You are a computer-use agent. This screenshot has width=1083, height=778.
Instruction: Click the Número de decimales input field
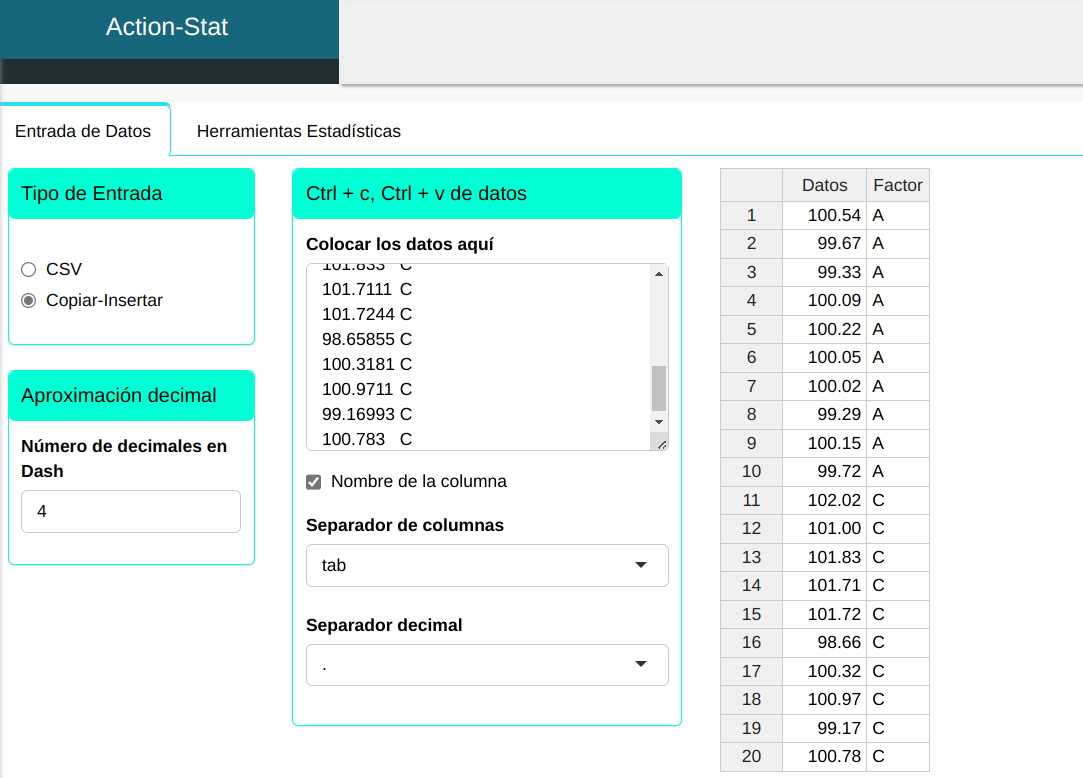pyautogui.click(x=131, y=511)
